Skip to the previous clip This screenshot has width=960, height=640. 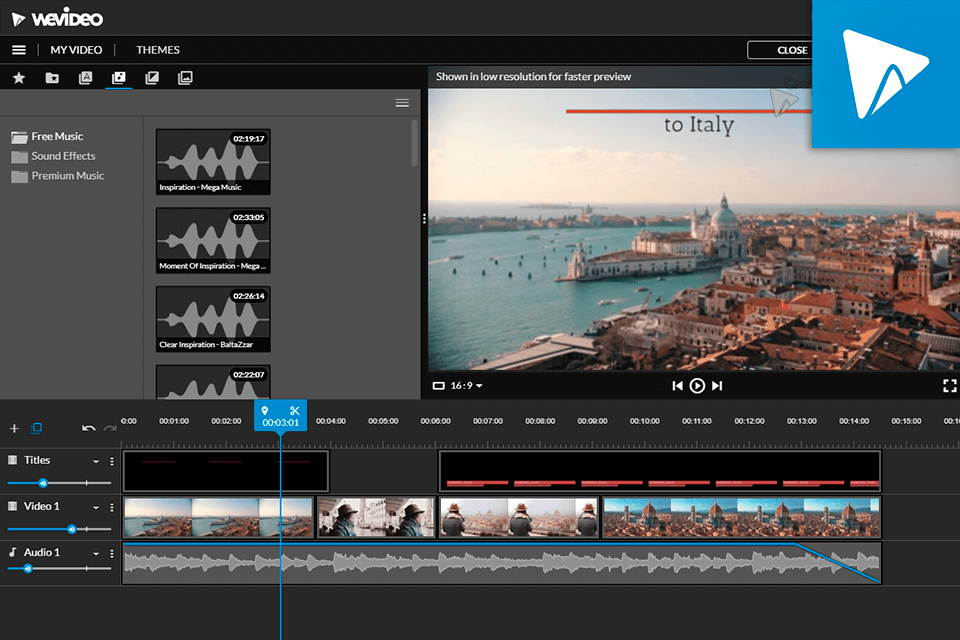pos(677,386)
